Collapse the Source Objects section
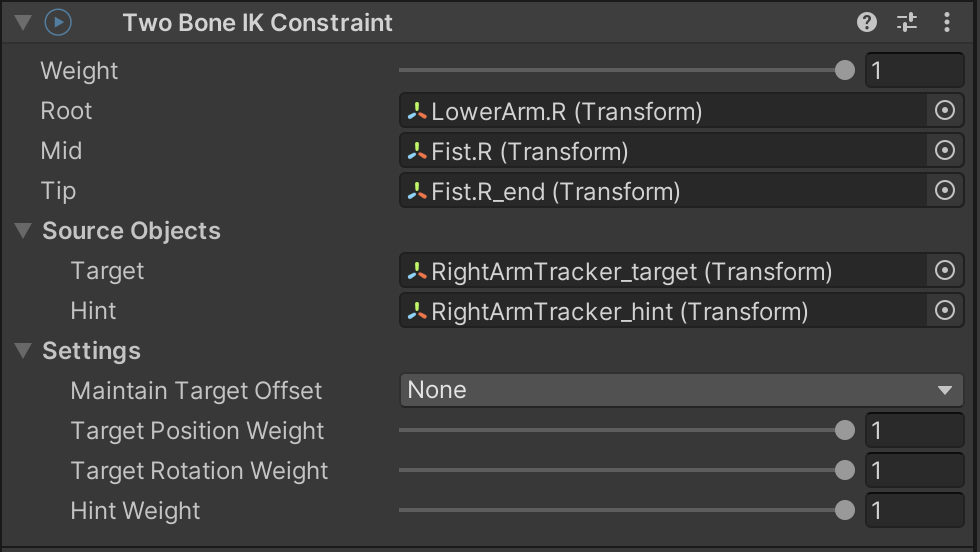Screen dimensions: 980x552 tap(23, 231)
